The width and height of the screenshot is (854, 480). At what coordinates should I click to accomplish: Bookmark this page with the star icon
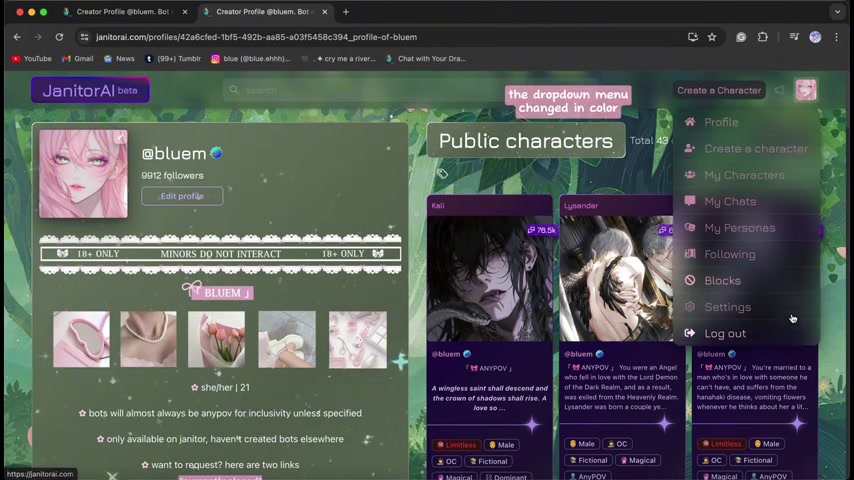pyautogui.click(x=712, y=37)
